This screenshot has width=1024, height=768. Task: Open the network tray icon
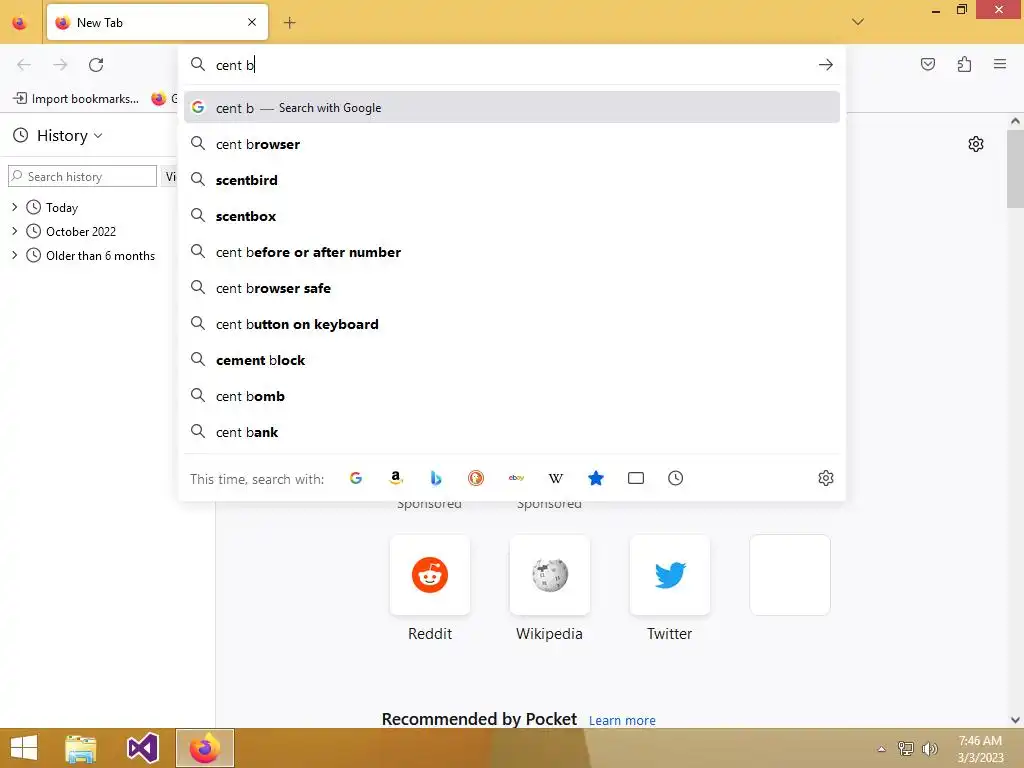click(906, 748)
